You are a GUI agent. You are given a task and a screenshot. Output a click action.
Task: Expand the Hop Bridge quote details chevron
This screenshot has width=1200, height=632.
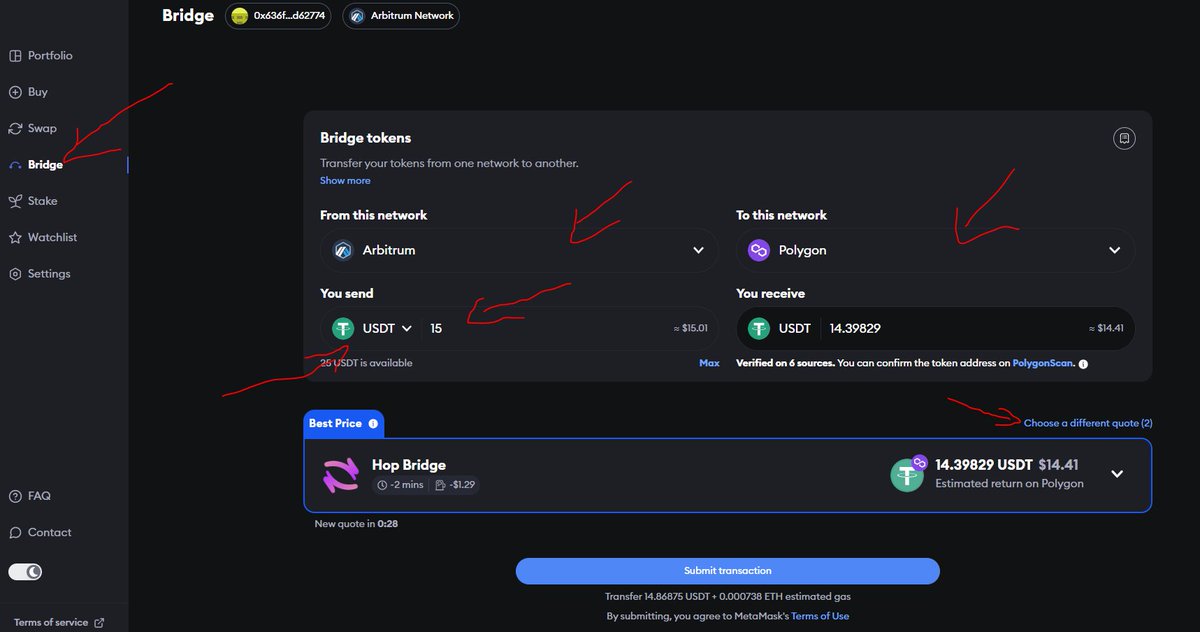coord(1117,474)
